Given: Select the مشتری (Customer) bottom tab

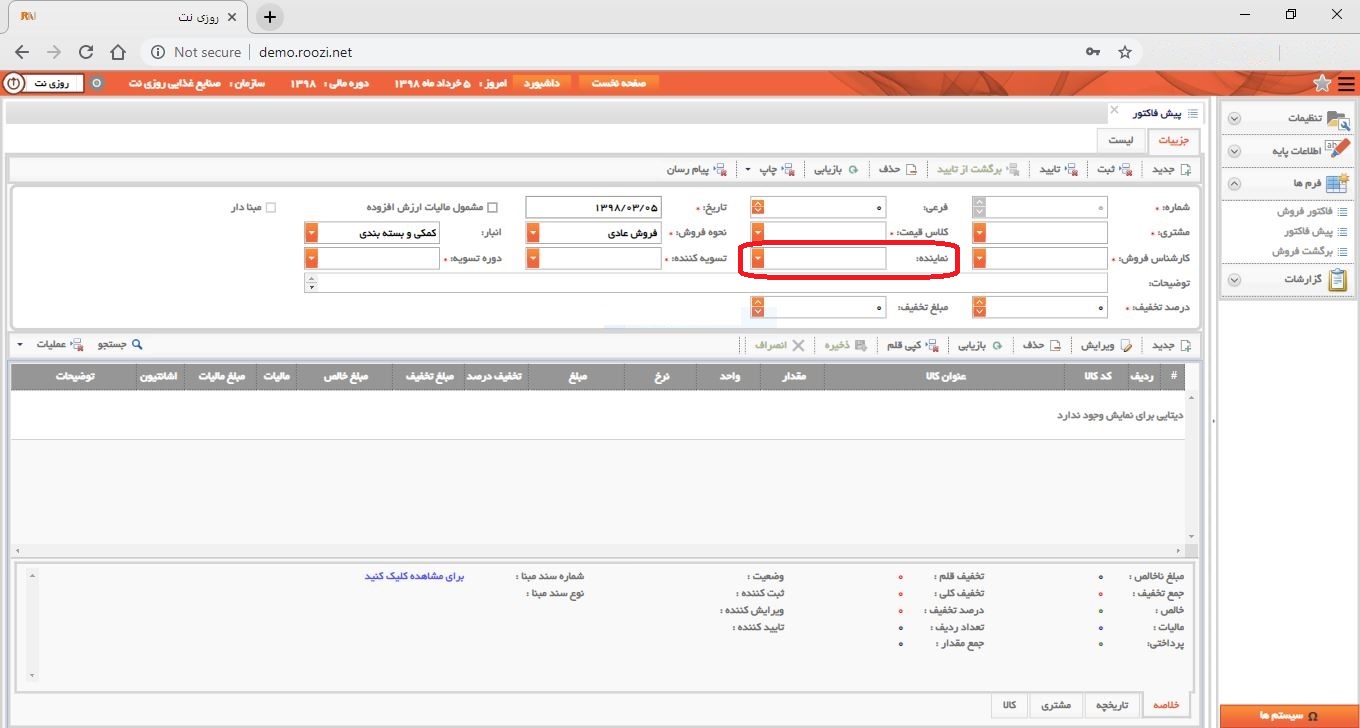Looking at the screenshot, I should click(x=1056, y=705).
